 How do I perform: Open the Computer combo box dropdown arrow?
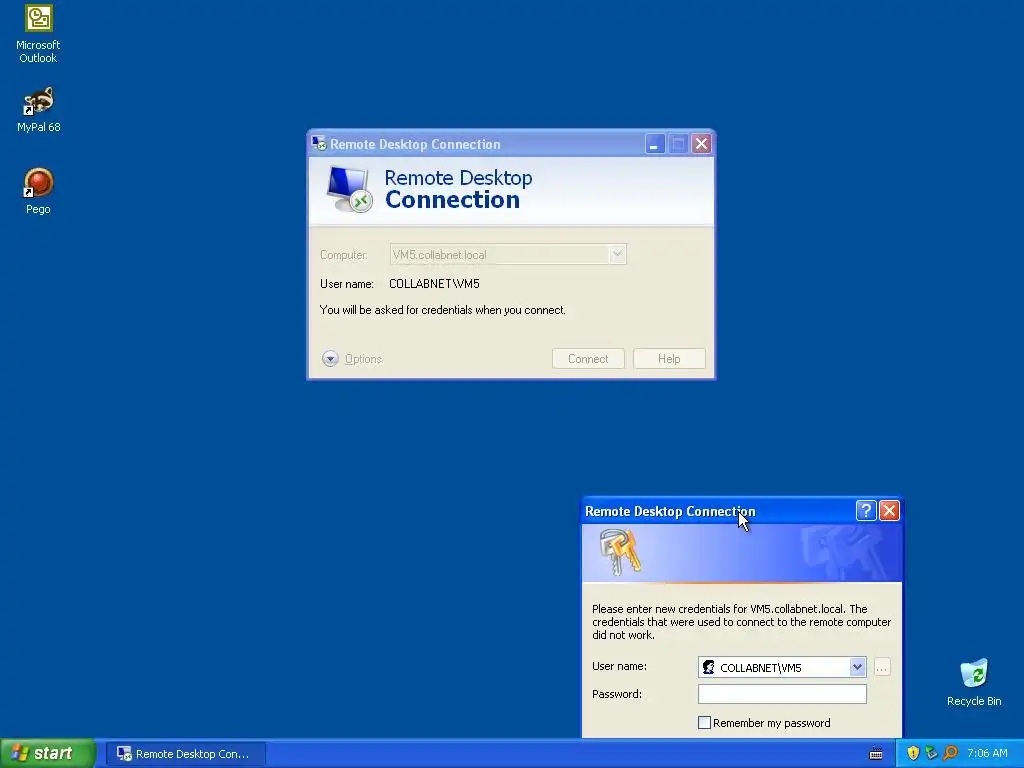pos(616,254)
